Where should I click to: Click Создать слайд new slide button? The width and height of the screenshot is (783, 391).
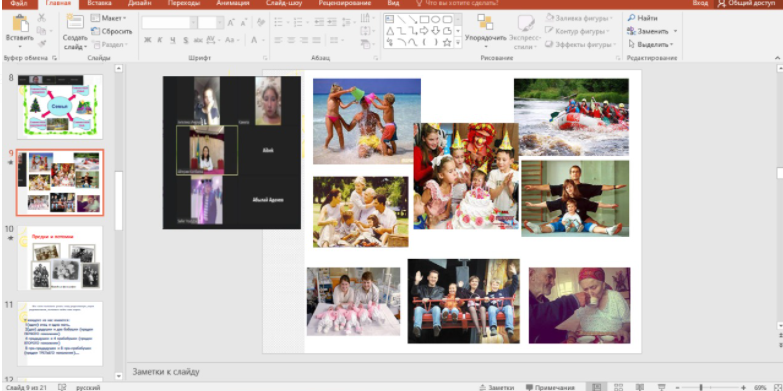[x=75, y=32]
